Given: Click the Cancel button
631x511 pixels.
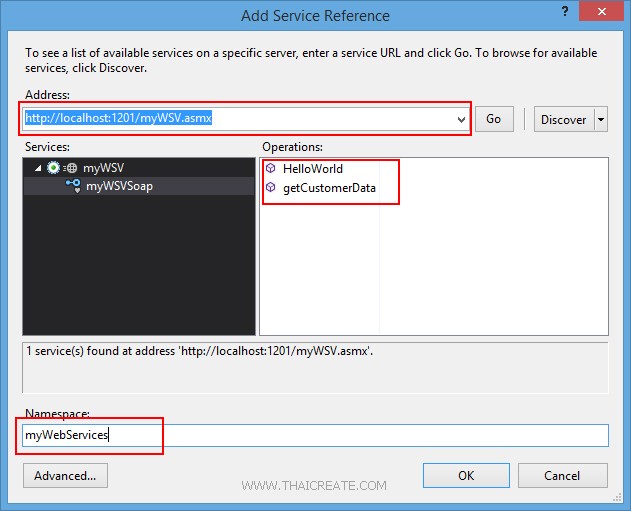Looking at the screenshot, I should click(564, 475).
